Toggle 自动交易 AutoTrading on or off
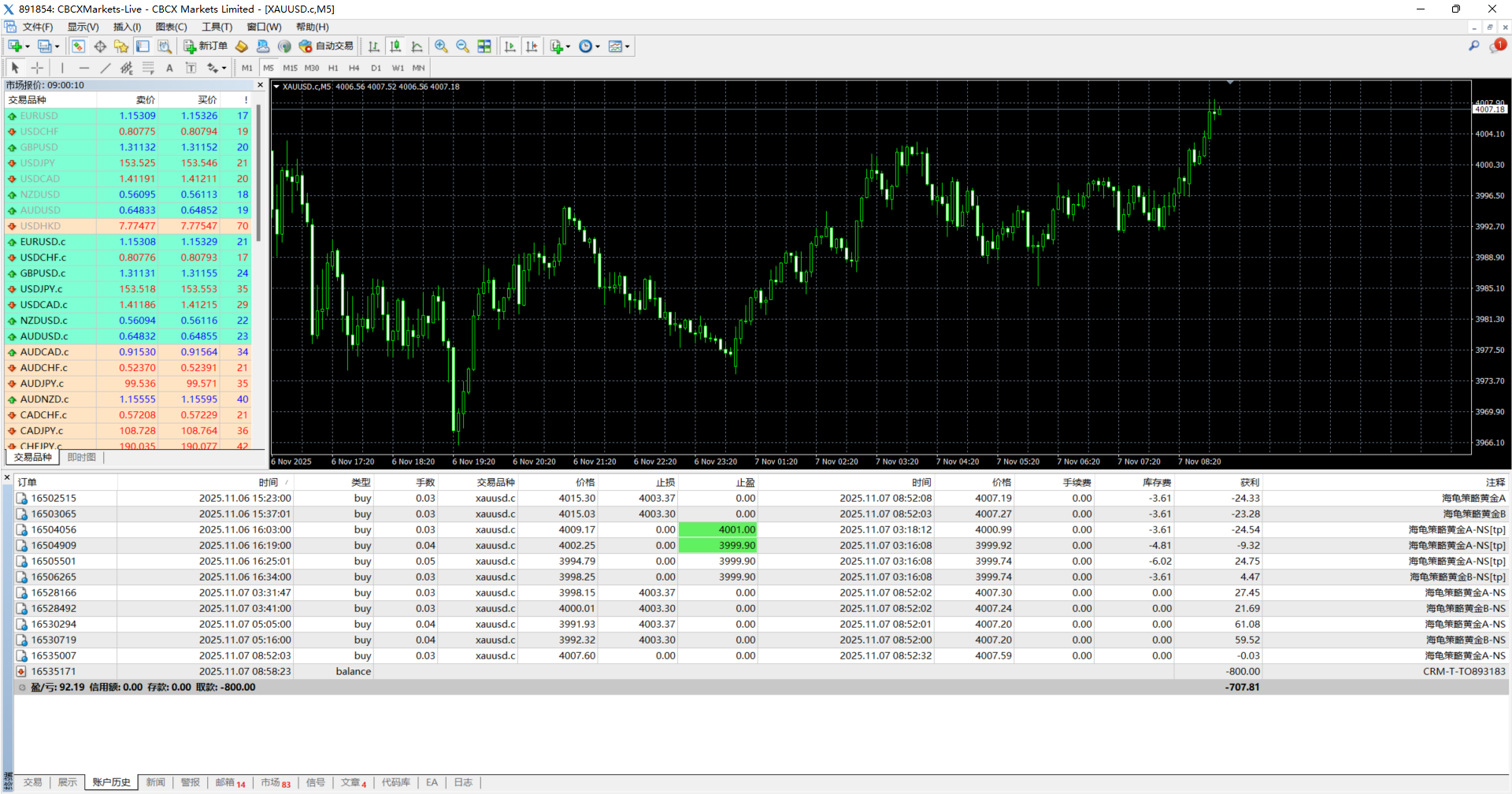Image resolution: width=1512 pixels, height=794 pixels. [x=327, y=46]
